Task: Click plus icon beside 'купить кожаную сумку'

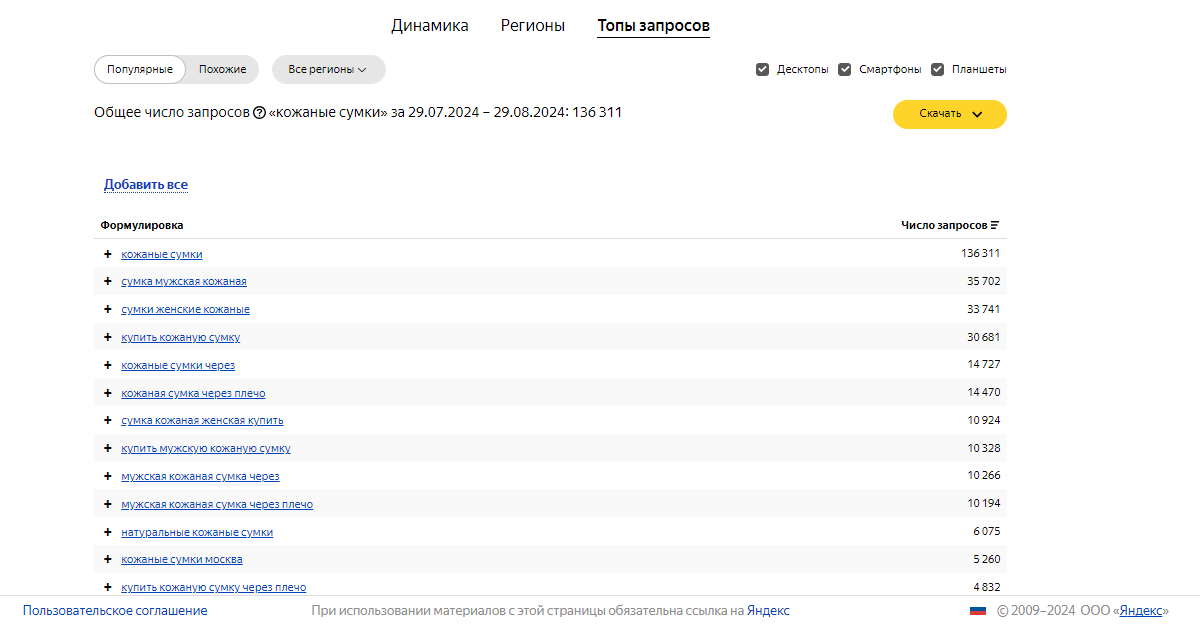Action: 108,337
